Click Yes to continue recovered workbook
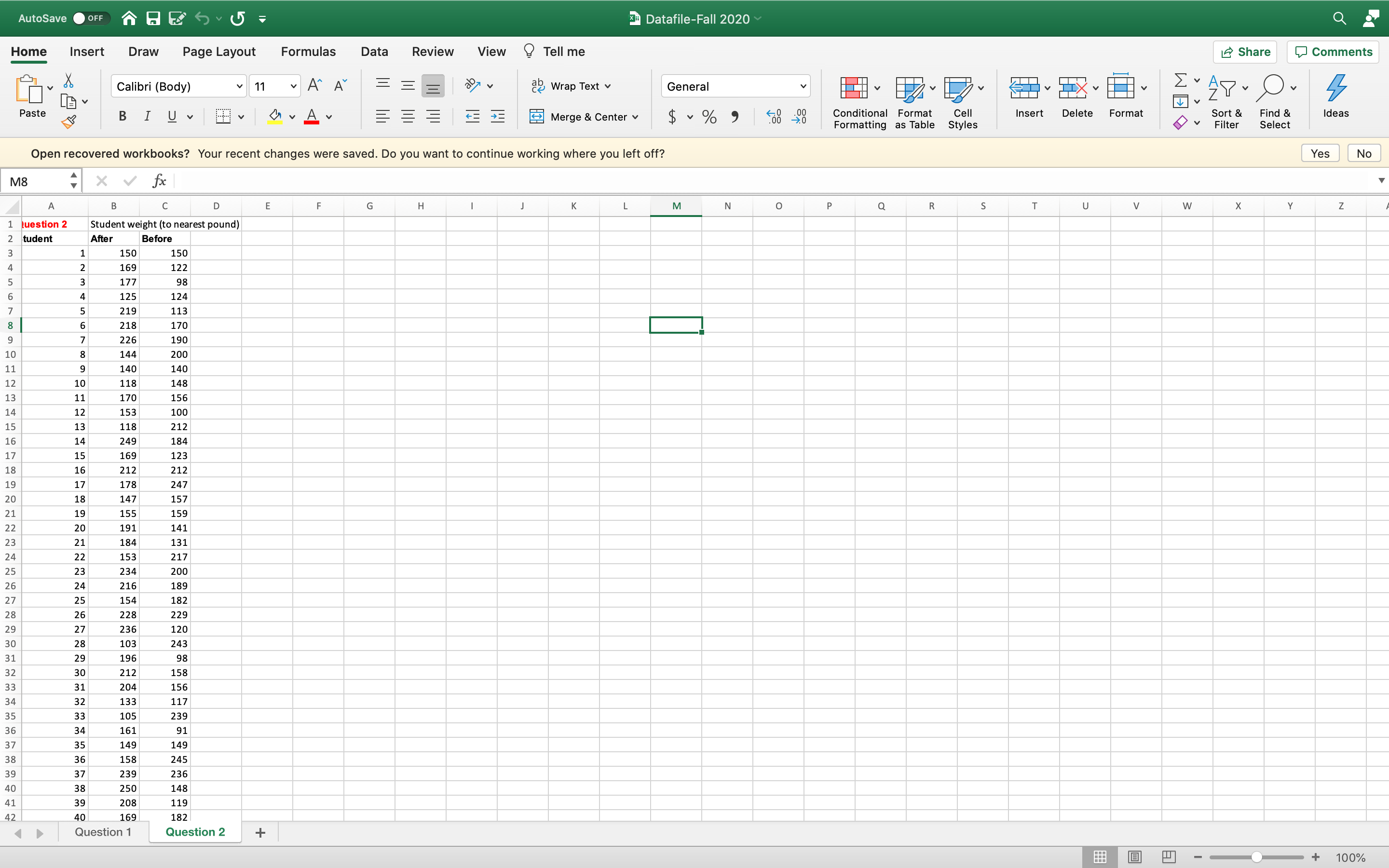This screenshot has height=868, width=1389. pyautogui.click(x=1320, y=153)
